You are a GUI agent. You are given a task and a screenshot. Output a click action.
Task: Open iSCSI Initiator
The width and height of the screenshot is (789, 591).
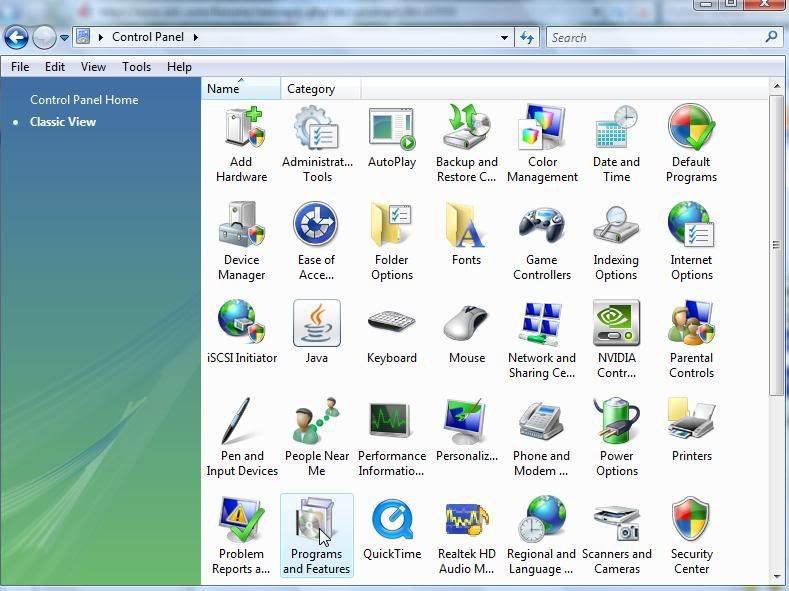[242, 333]
